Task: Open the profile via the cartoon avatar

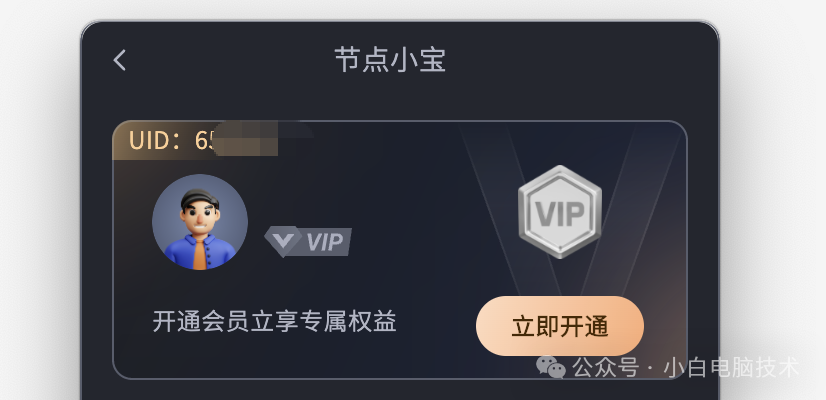Action: click(200, 222)
